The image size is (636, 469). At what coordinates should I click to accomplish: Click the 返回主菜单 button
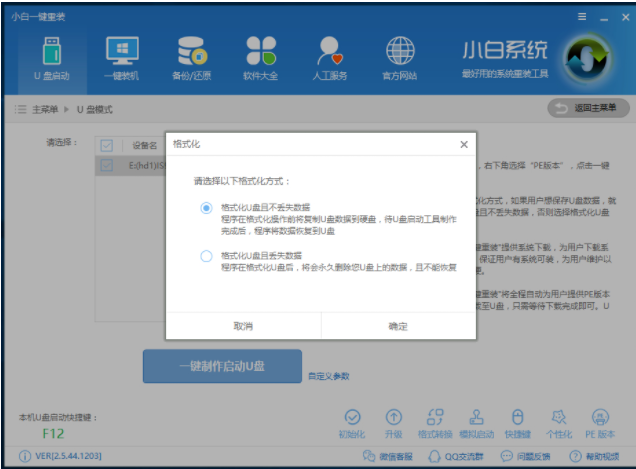click(x=587, y=107)
